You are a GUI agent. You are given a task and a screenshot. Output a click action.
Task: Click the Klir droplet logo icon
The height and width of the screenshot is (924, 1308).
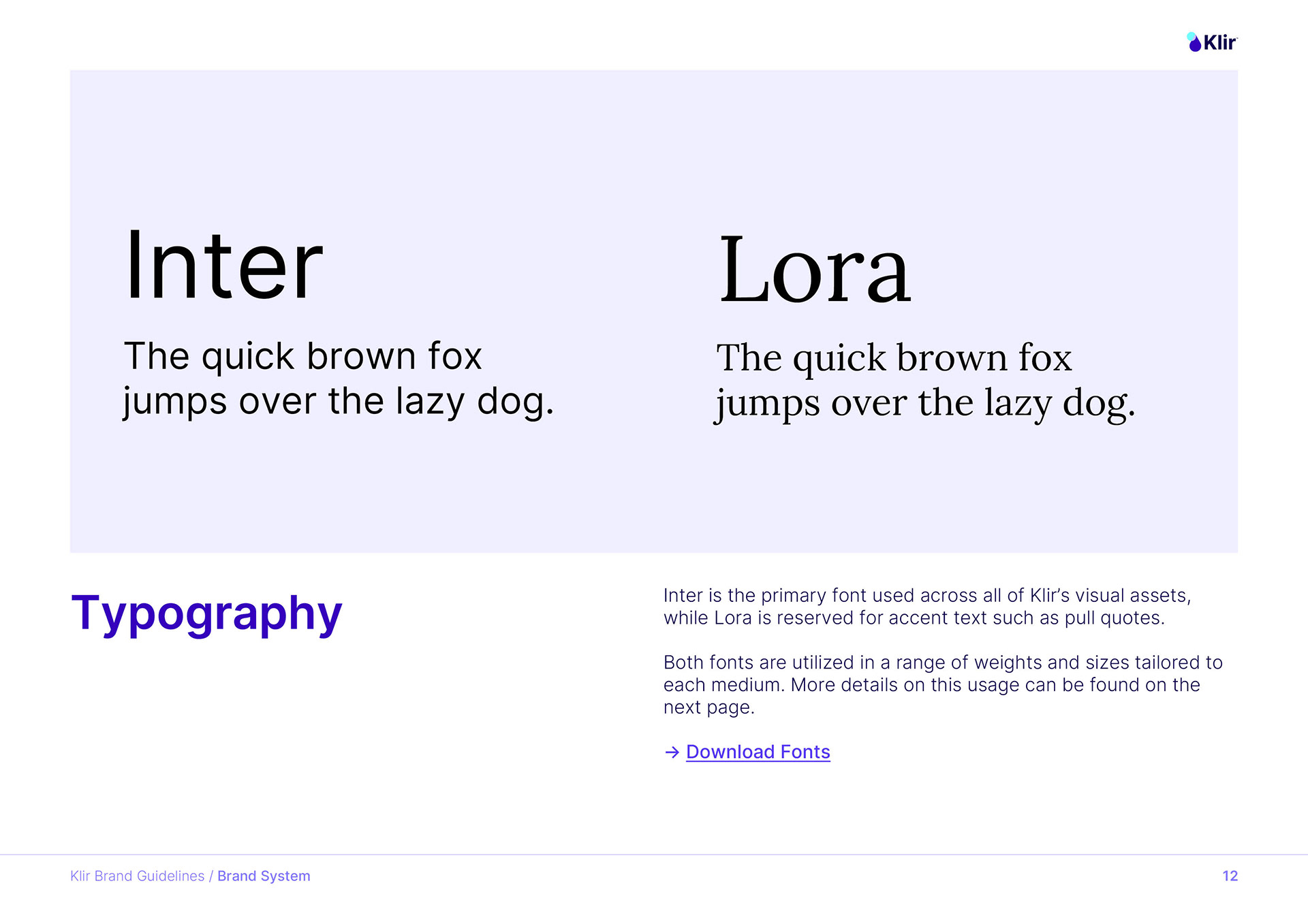[1194, 42]
